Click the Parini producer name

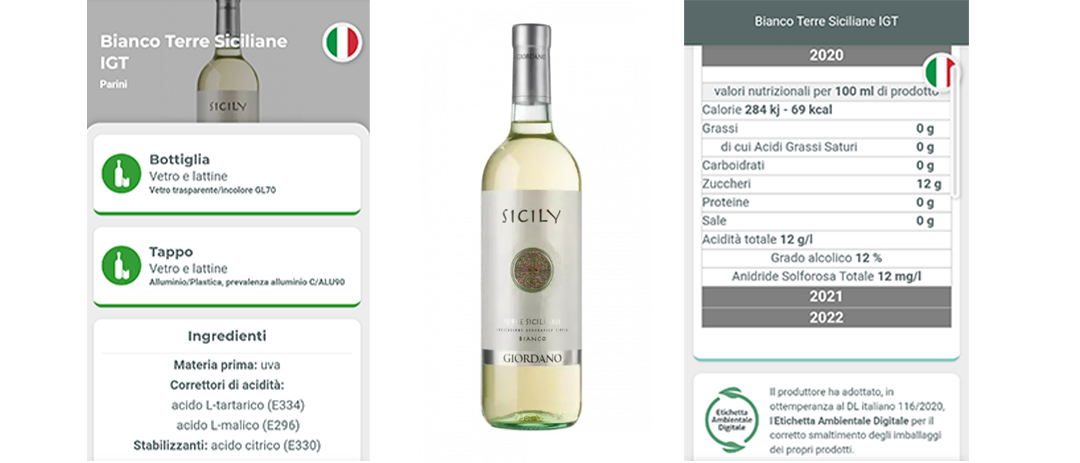(114, 84)
